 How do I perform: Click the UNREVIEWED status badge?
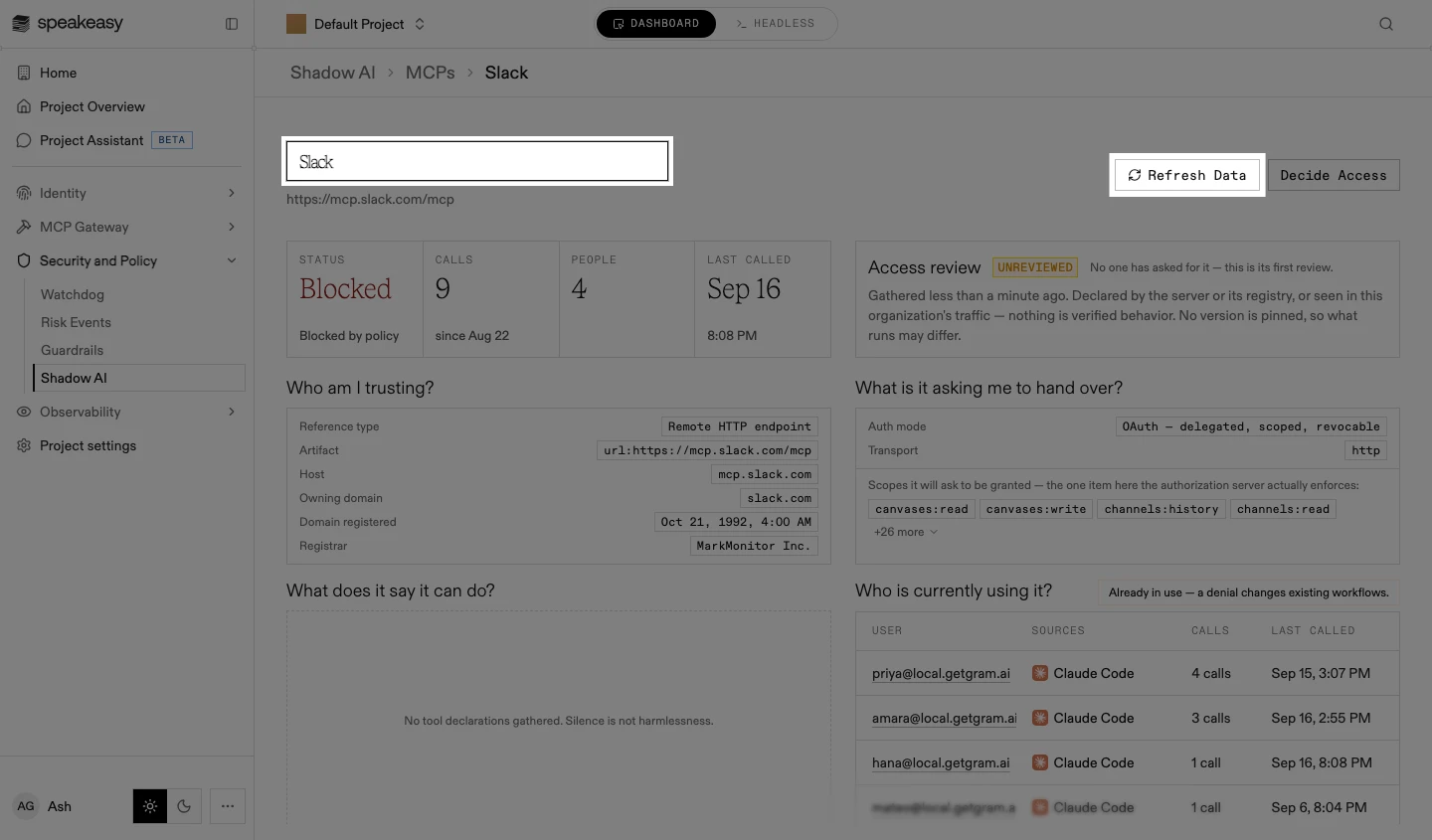(x=1035, y=267)
